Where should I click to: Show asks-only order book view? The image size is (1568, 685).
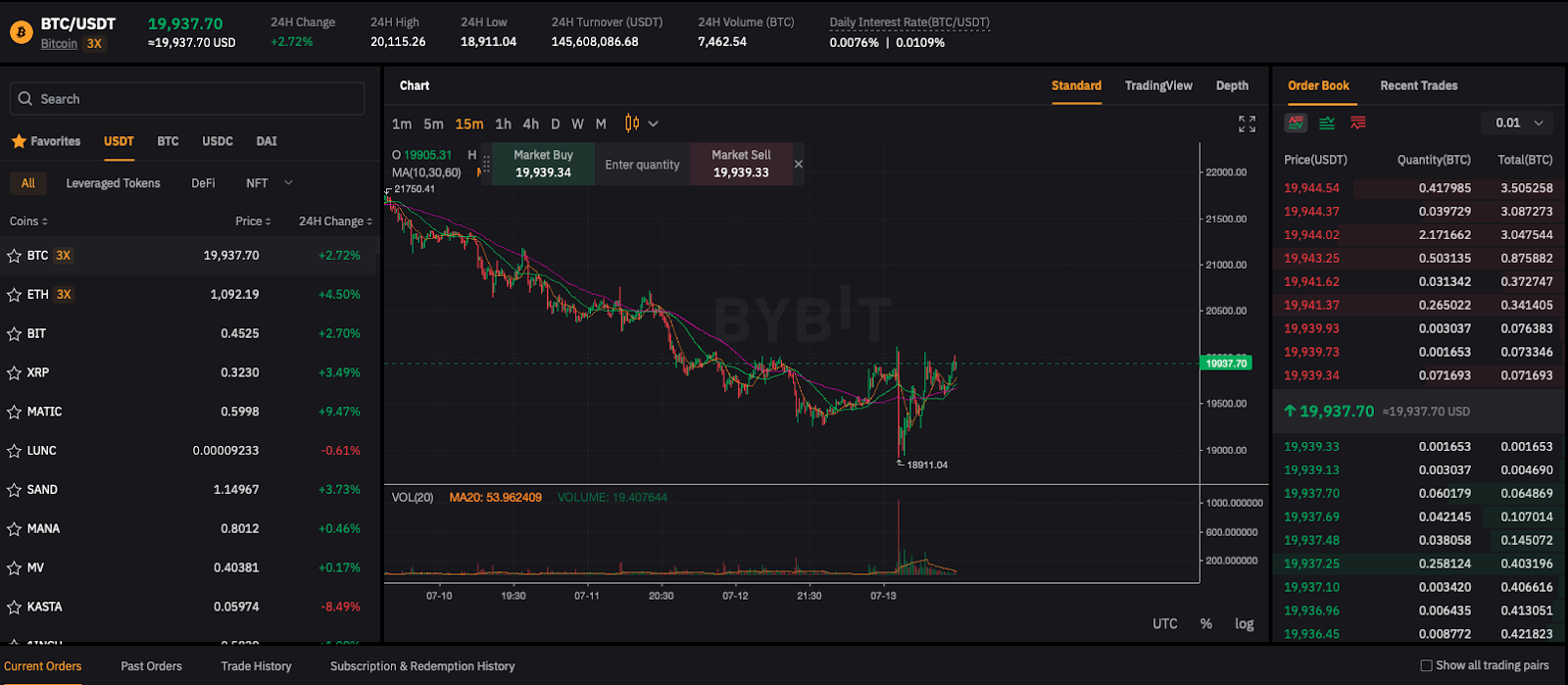point(1358,122)
